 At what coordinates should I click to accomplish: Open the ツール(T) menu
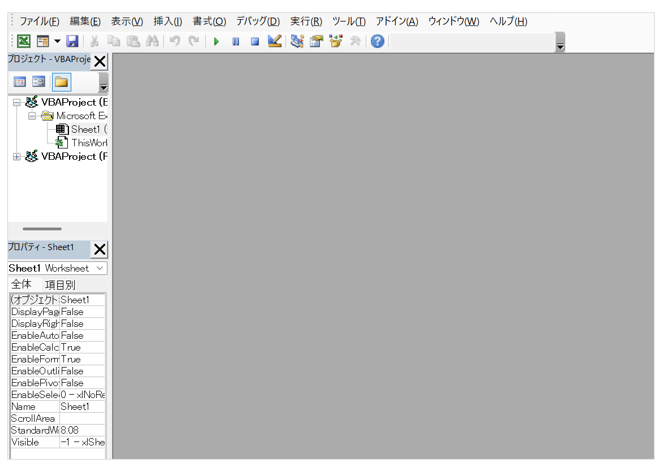[349, 21]
